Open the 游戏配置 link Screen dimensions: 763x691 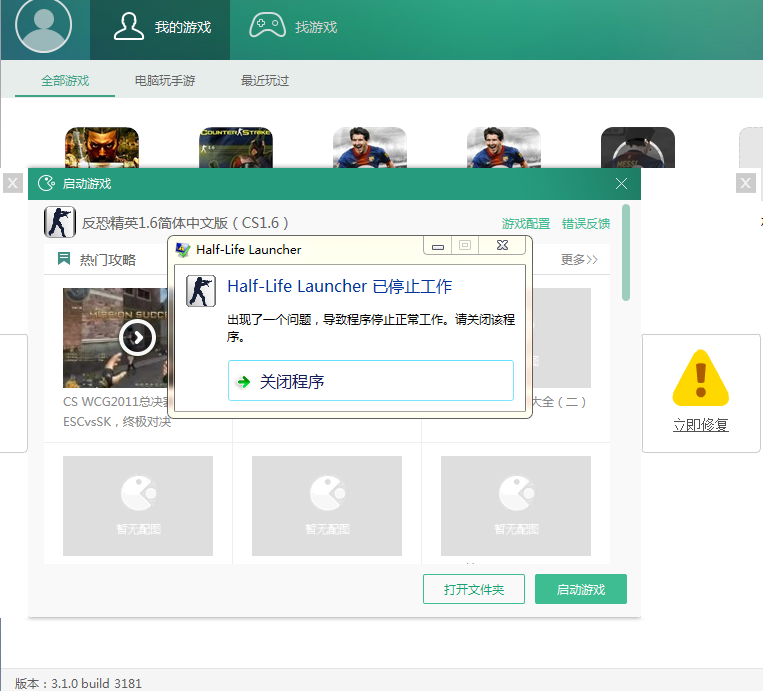[x=526, y=224]
